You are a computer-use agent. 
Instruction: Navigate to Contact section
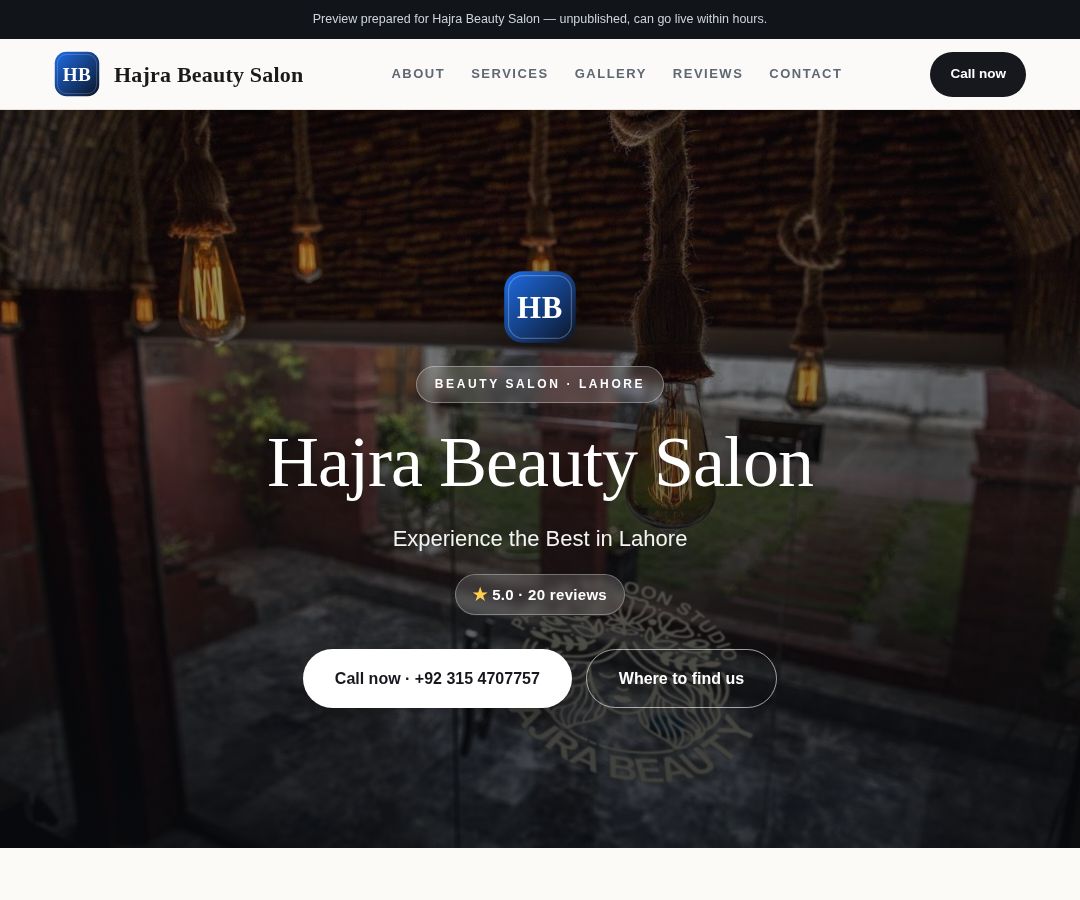805,74
